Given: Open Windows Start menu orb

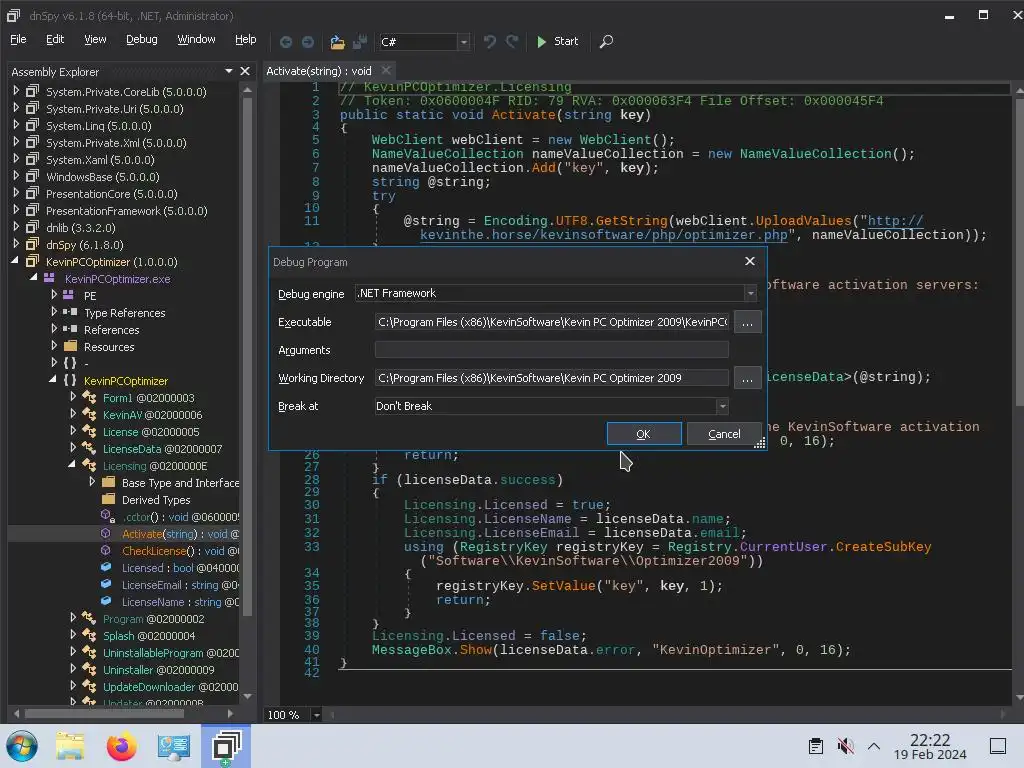Looking at the screenshot, I should pyautogui.click(x=22, y=746).
